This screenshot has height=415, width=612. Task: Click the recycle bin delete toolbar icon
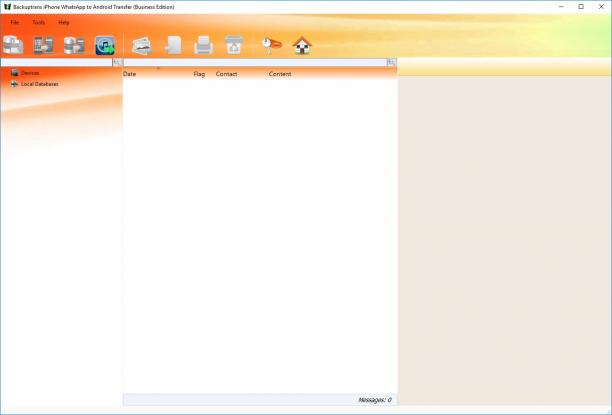(234, 45)
